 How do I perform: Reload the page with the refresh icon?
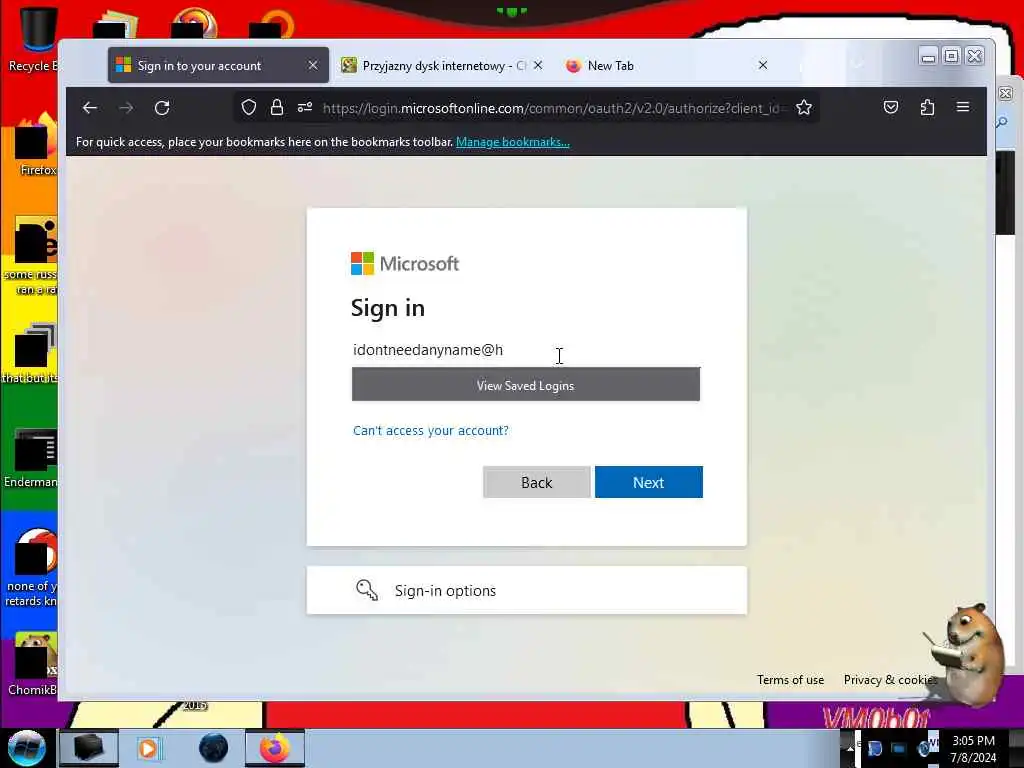pos(162,108)
